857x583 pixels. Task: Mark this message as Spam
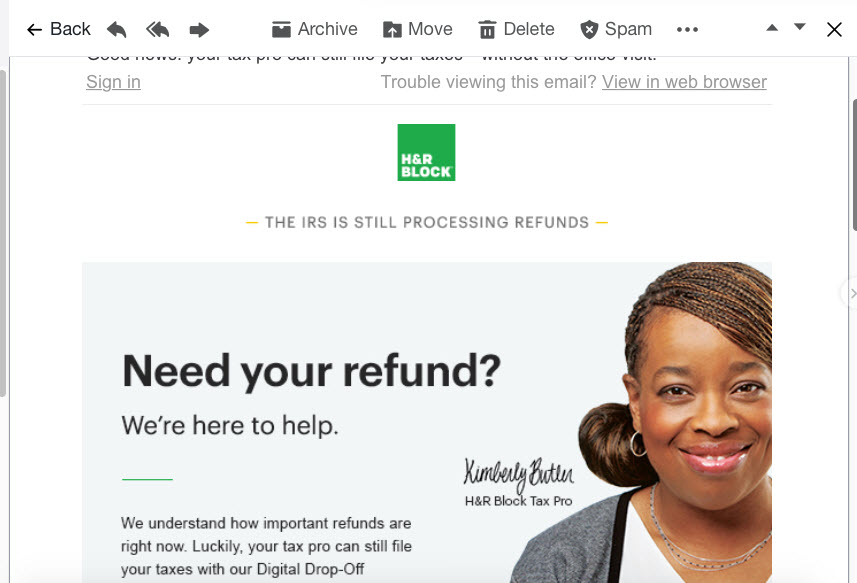point(616,29)
